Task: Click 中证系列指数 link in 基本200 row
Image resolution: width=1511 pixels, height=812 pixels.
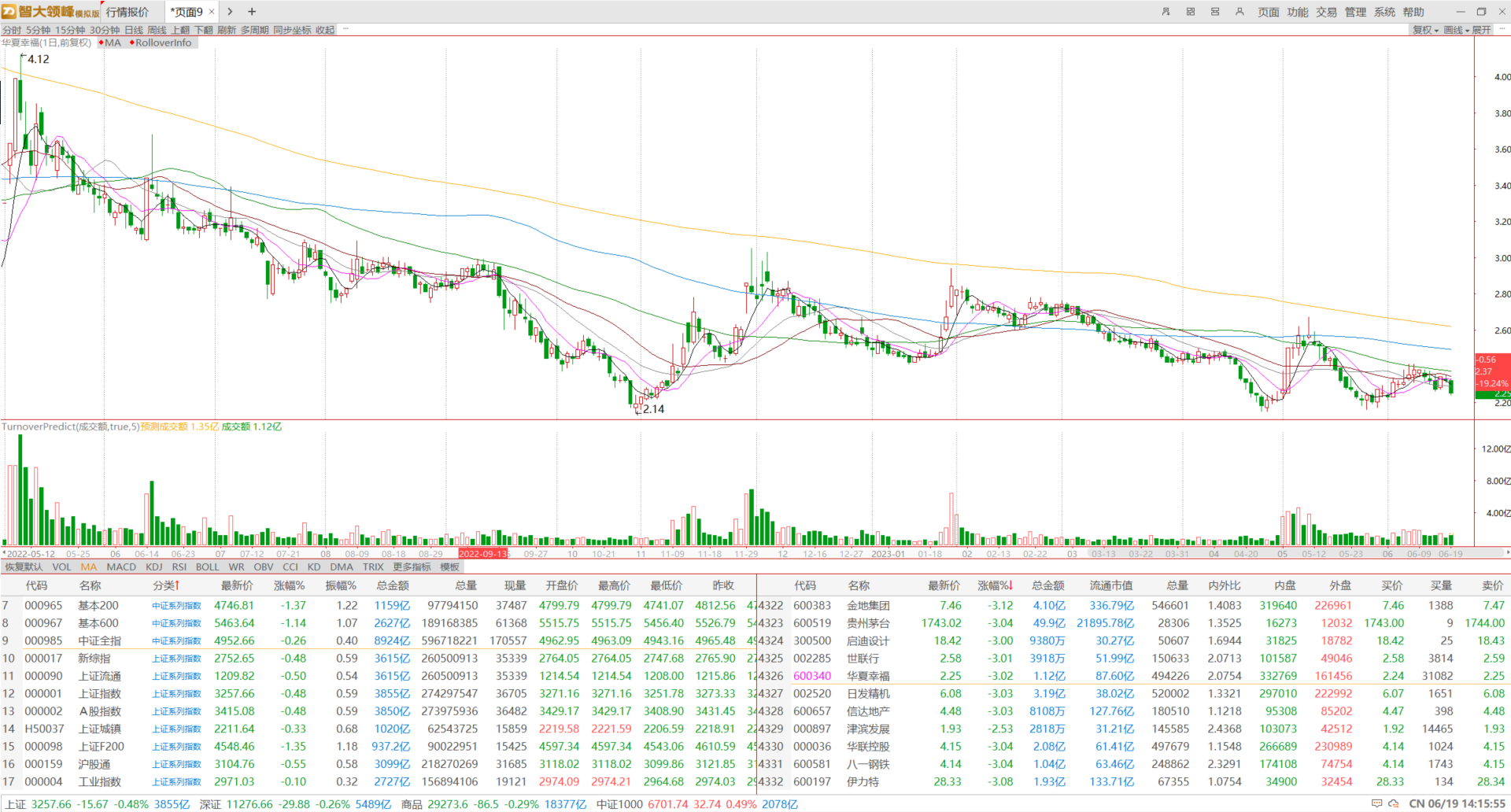Action: coord(177,606)
